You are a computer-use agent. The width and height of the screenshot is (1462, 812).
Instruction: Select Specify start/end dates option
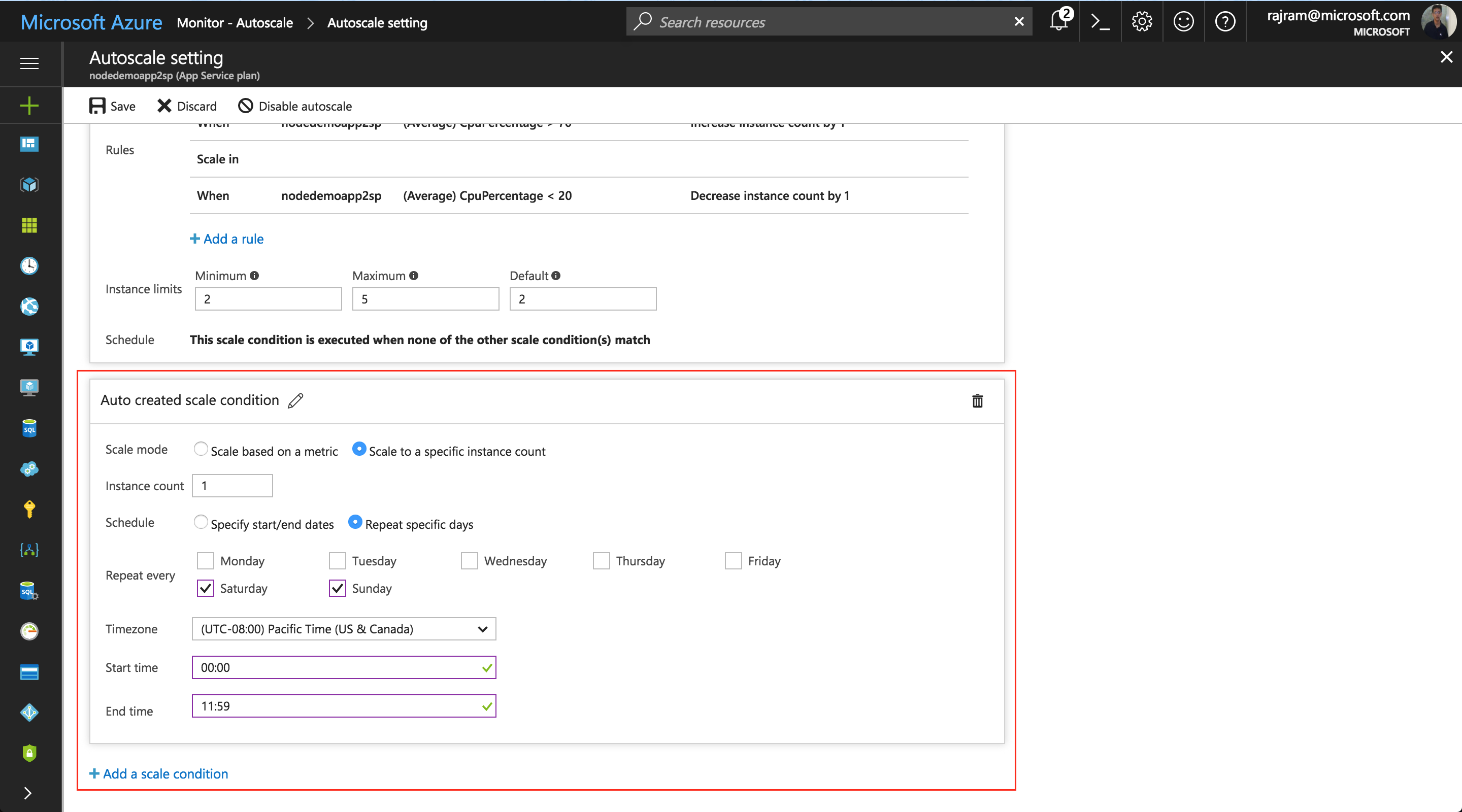coord(201,522)
